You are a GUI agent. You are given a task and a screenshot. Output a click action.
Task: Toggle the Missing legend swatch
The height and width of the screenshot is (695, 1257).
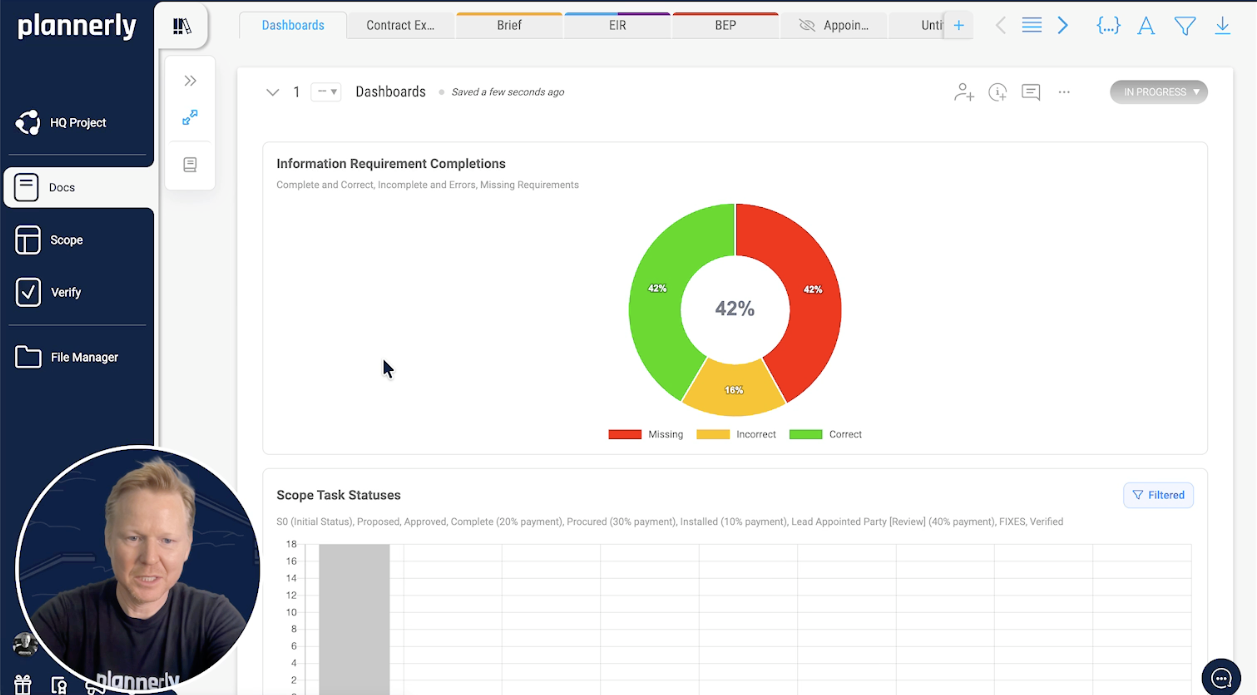[x=625, y=435]
